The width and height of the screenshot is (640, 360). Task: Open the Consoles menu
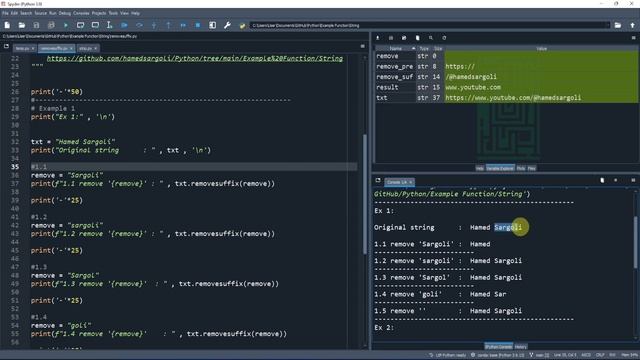(81, 13)
